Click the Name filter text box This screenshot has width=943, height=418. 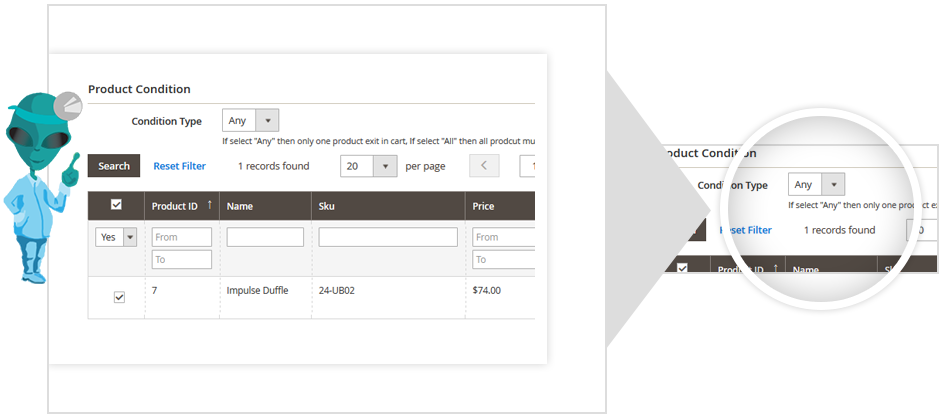point(265,238)
